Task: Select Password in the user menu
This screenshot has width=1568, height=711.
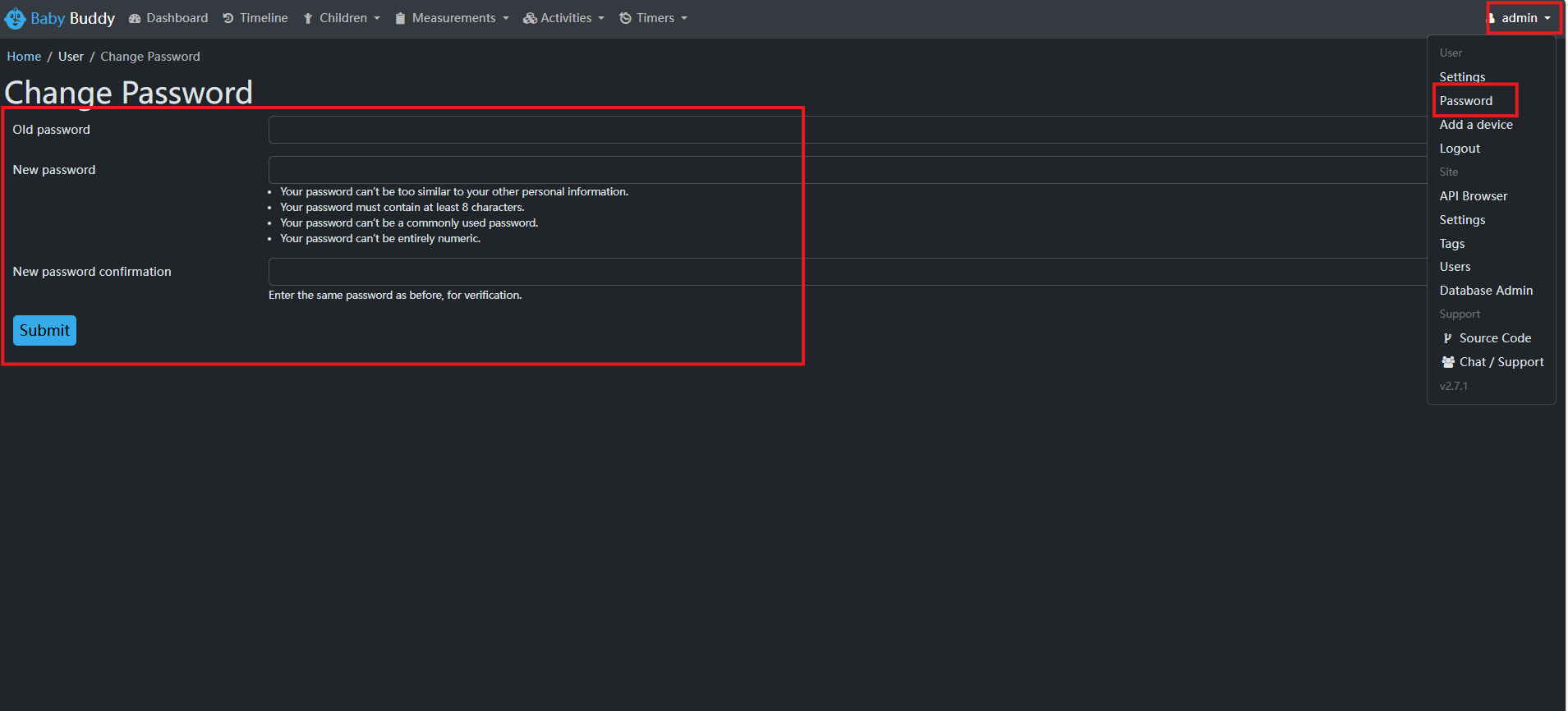Action: (1465, 101)
